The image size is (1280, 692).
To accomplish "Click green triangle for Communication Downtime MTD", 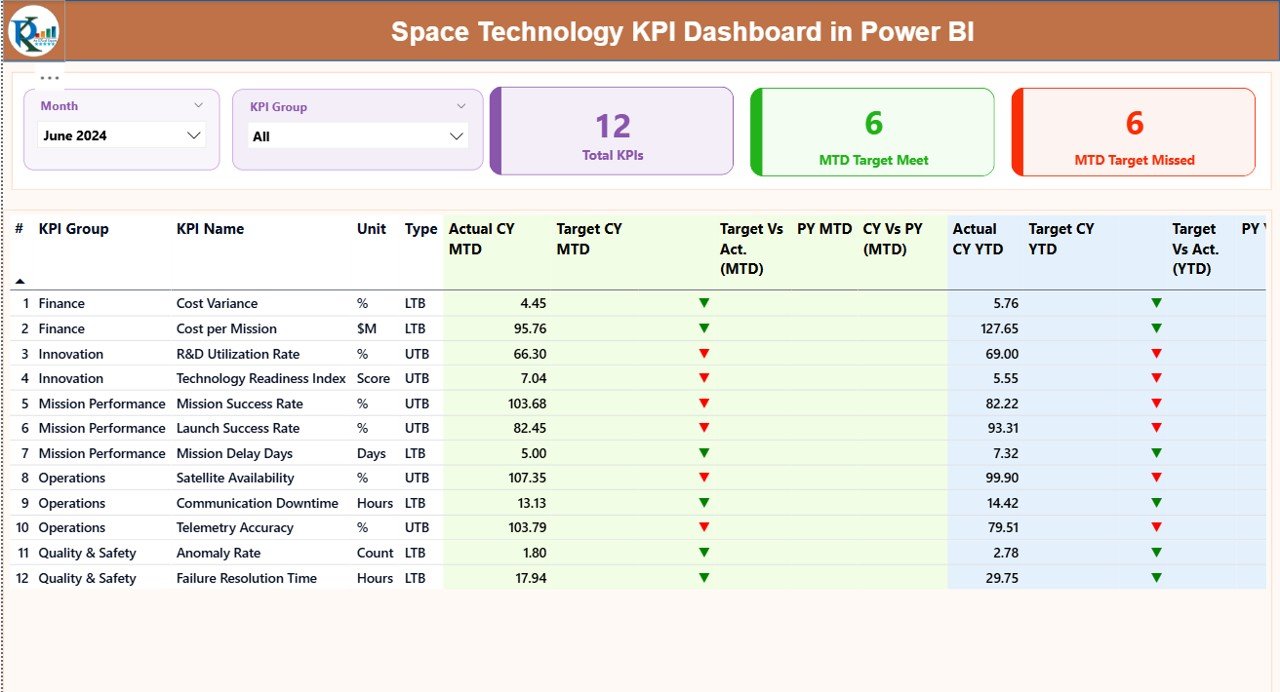I will pos(703,503).
